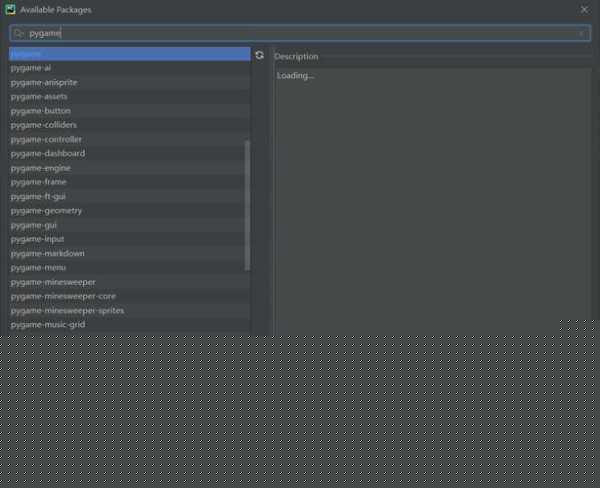Viewport: 600px width, 488px height.
Task: Click the search magnifier icon
Action: click(x=18, y=34)
